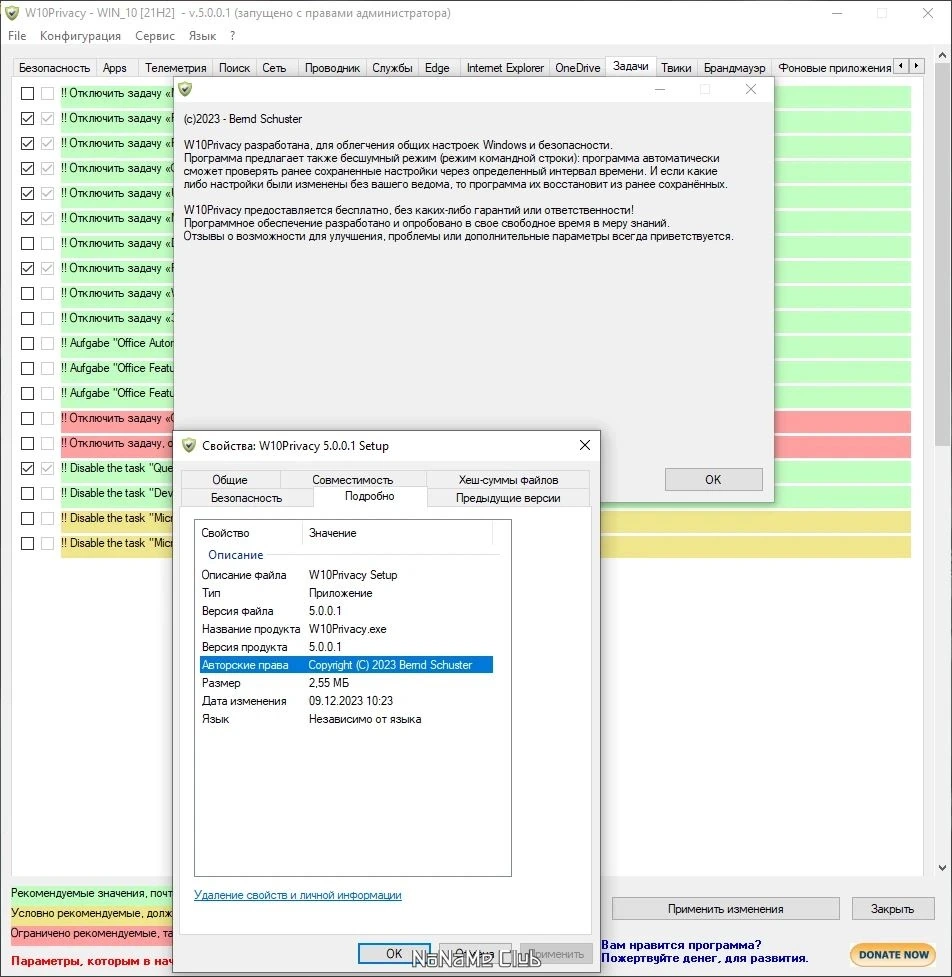Select the Дата изменения 09.12.2023 row
Viewport: 952px width, 977px height.
pos(346,701)
